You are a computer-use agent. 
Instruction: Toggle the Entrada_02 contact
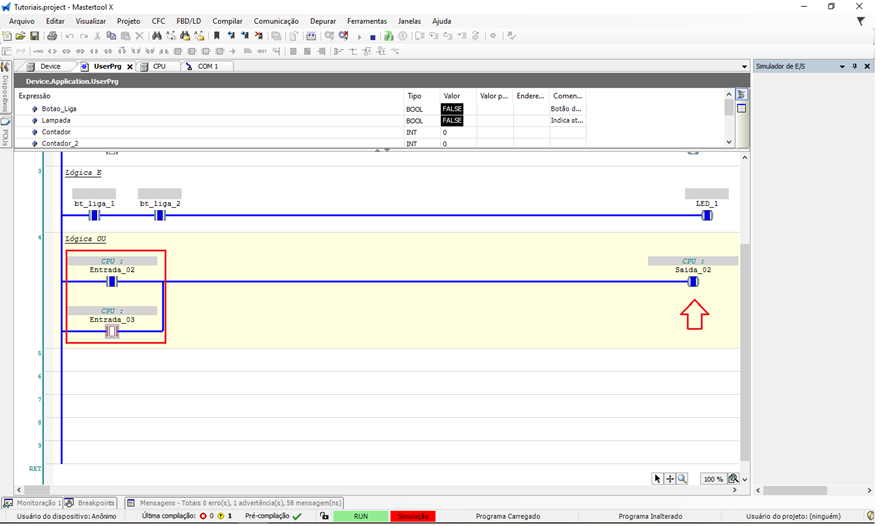pos(112,282)
